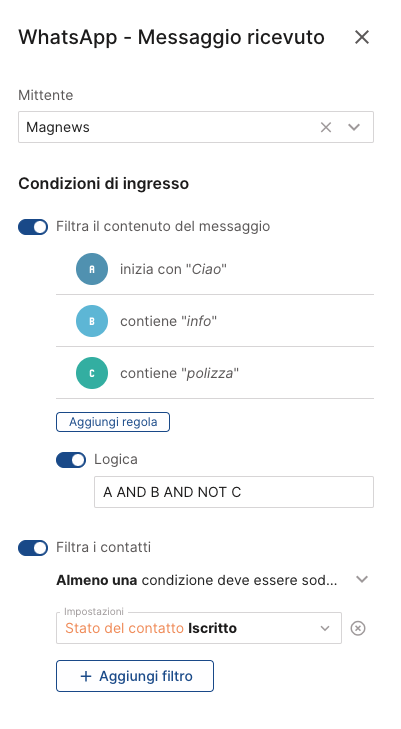Click Aggiungi filtro button
Image resolution: width=401 pixels, height=729 pixels.
point(135,676)
